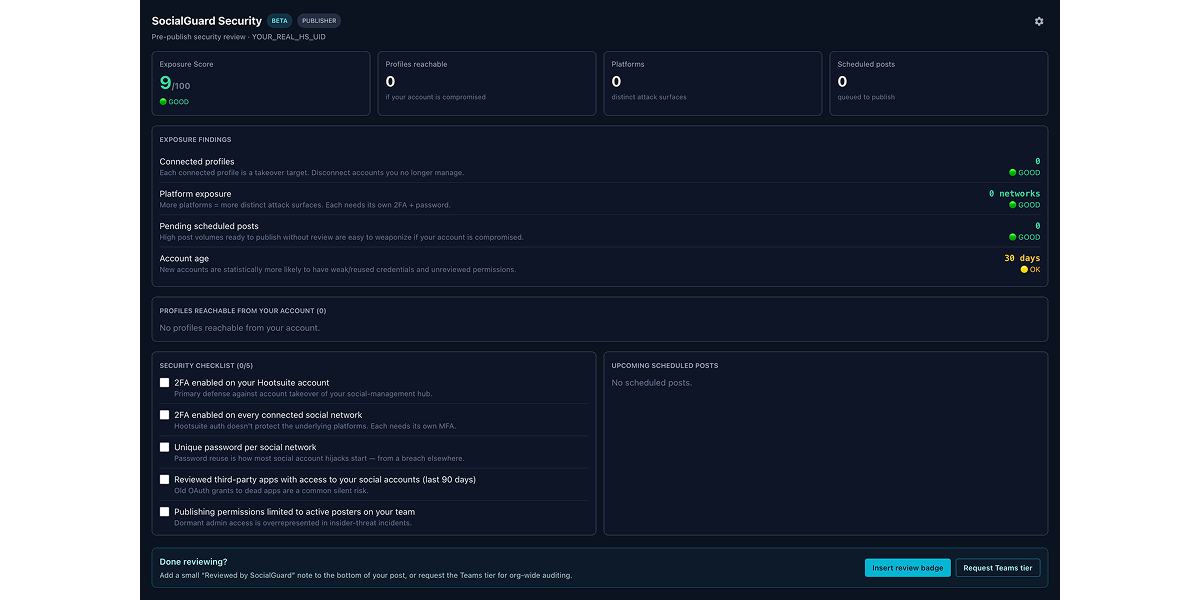
Task: Select the Scheduled posts stat card
Action: coord(939,84)
